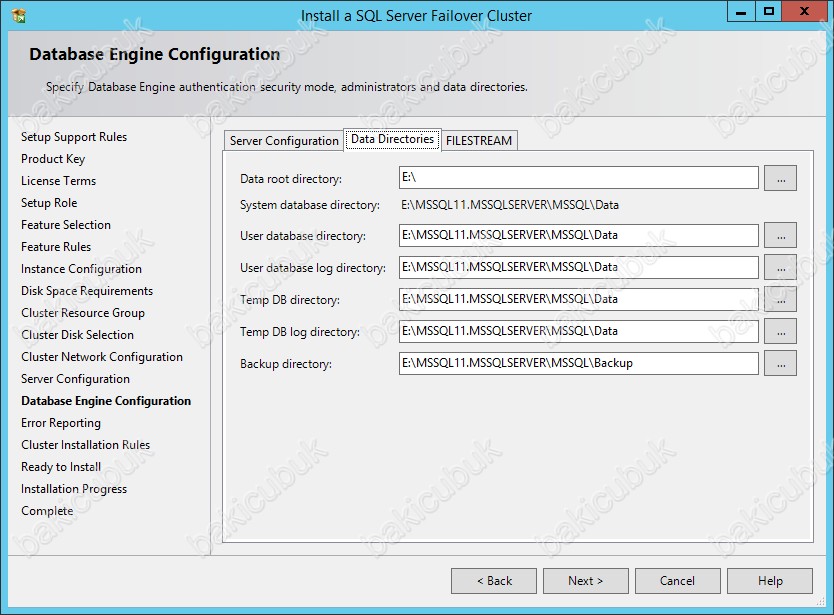Browse for Temp DB log directory

[780, 331]
